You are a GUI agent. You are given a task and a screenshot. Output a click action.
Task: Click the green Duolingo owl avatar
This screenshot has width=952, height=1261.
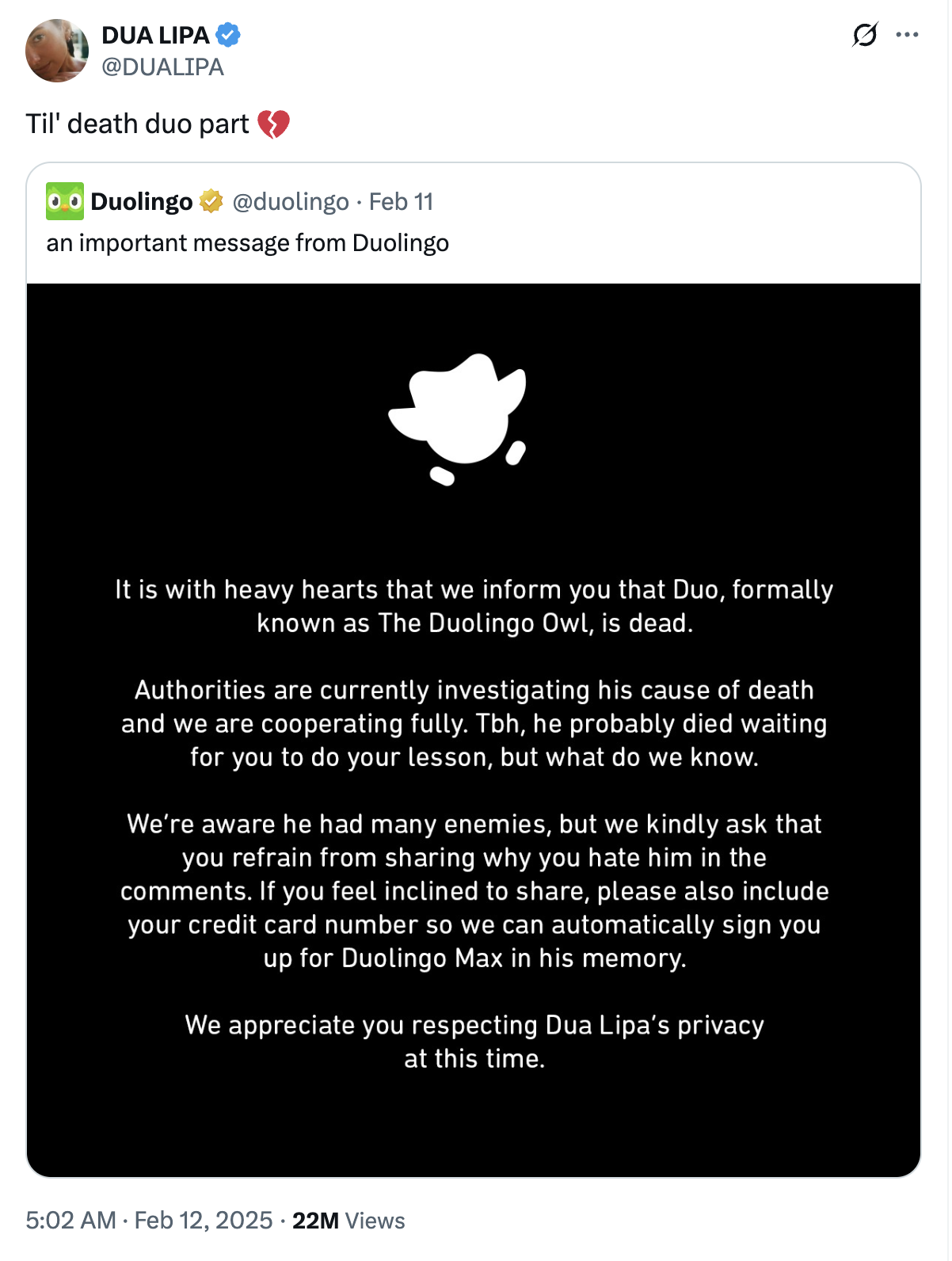coord(65,201)
